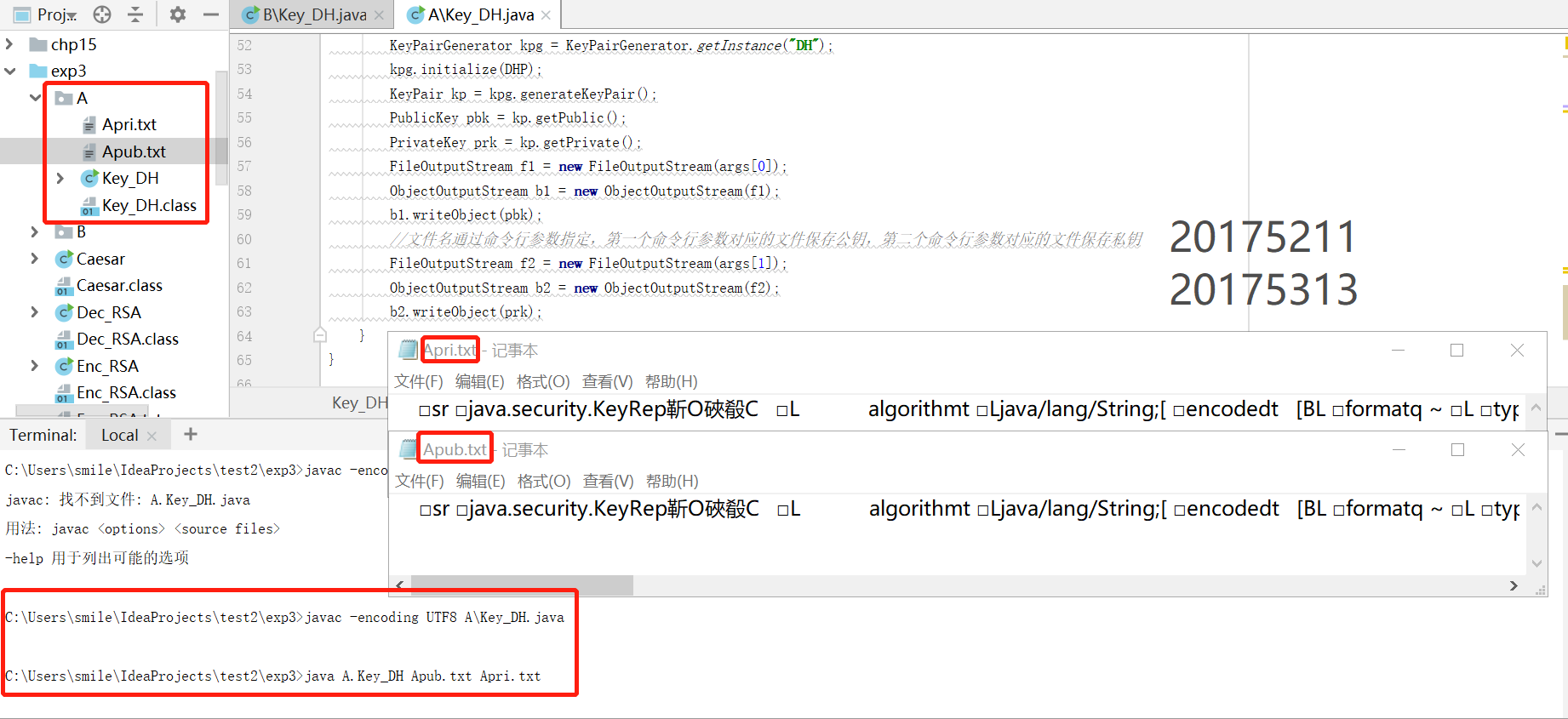1568x719 pixels.
Task: Collapse folder A in project tree
Action: 35,98
